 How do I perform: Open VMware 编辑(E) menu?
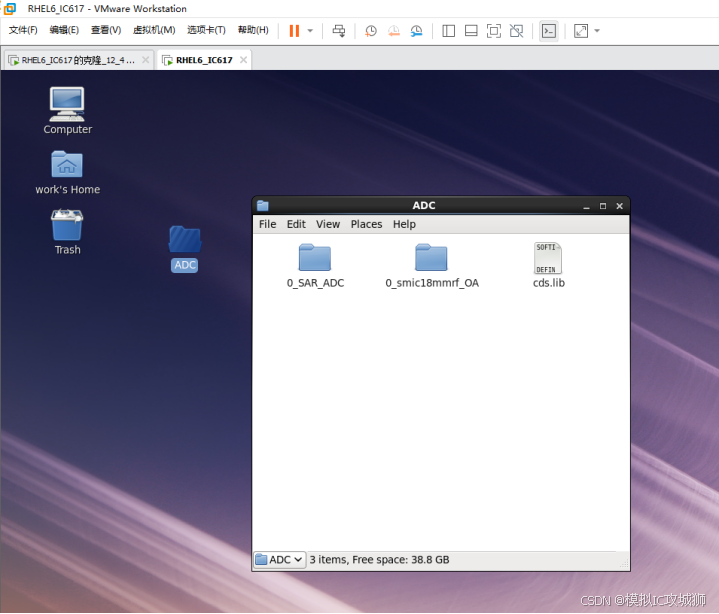coord(64,30)
